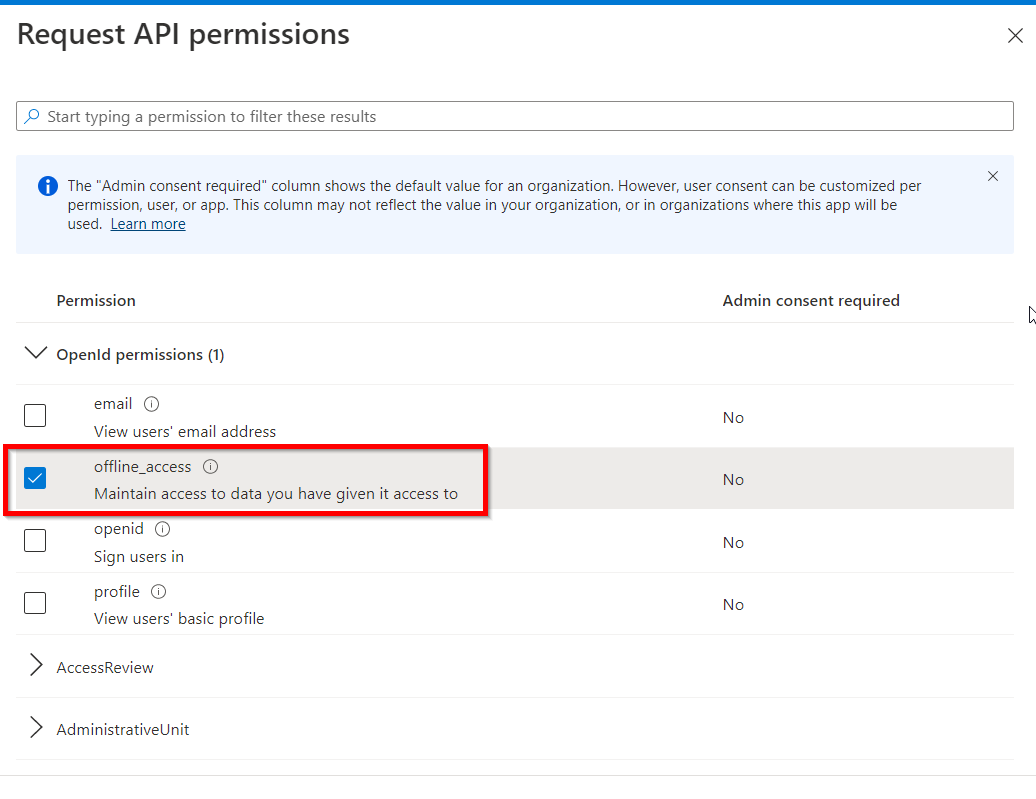Enable the openid permission
The image size is (1036, 799).
[35, 540]
